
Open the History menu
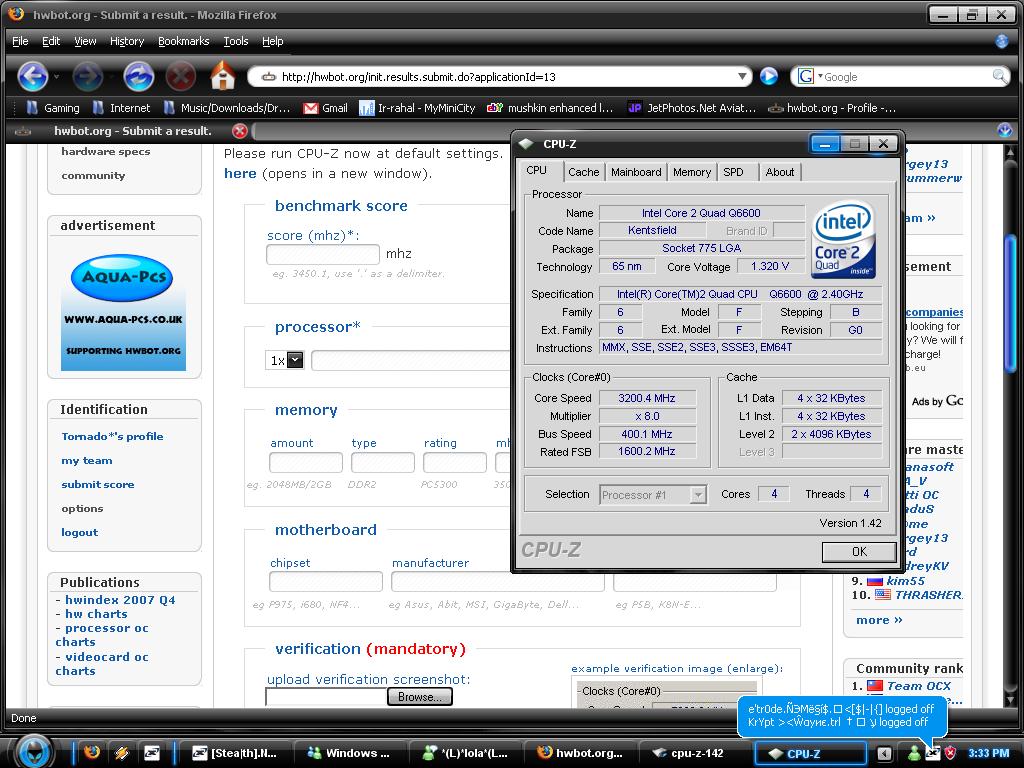[127, 41]
